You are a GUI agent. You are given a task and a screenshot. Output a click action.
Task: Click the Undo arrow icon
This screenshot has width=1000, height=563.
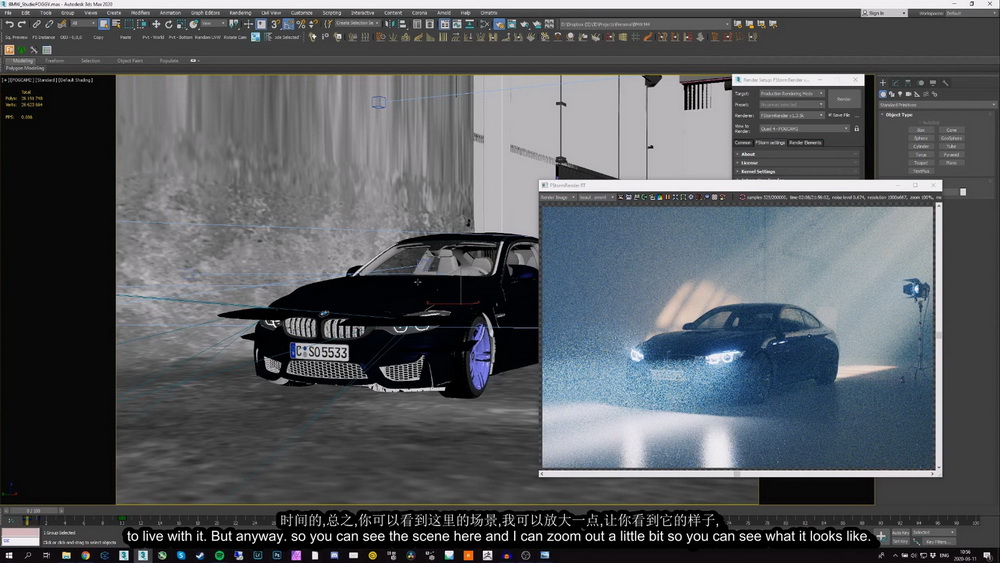point(9,24)
